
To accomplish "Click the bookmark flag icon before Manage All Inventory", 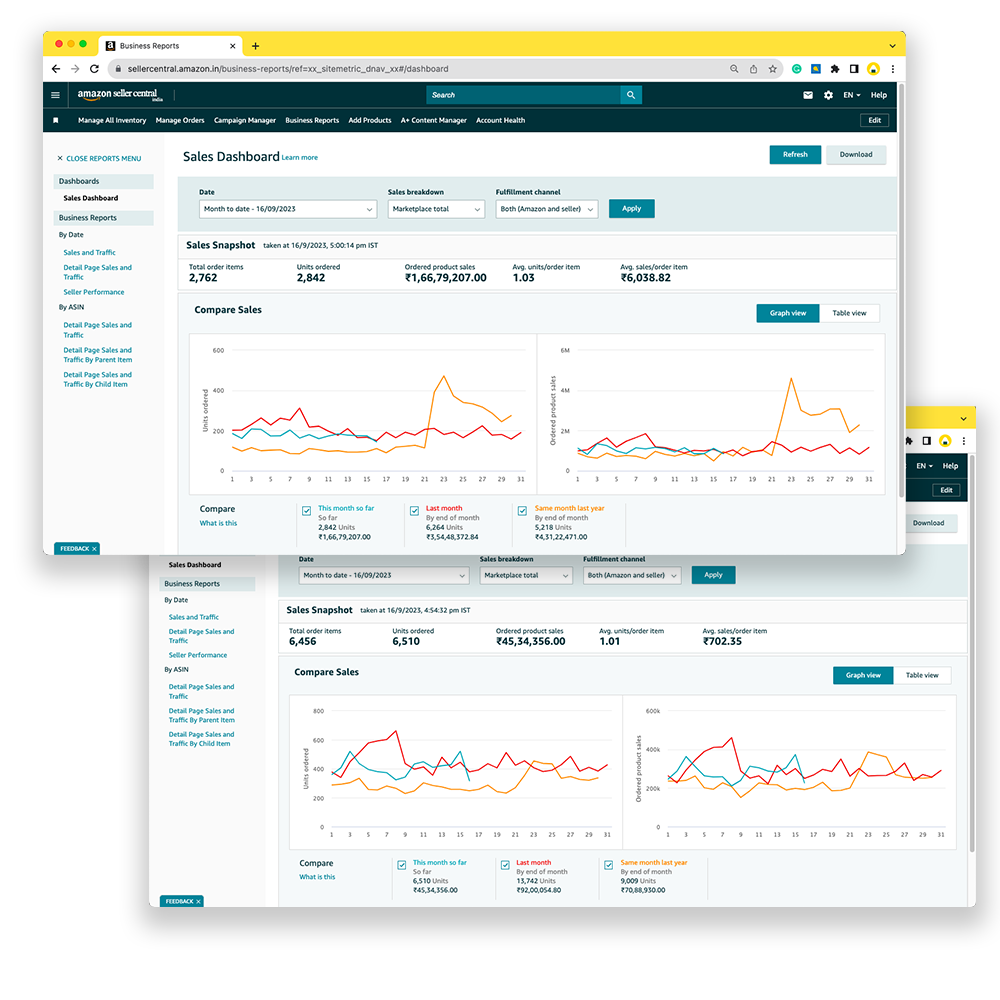I will coord(55,120).
